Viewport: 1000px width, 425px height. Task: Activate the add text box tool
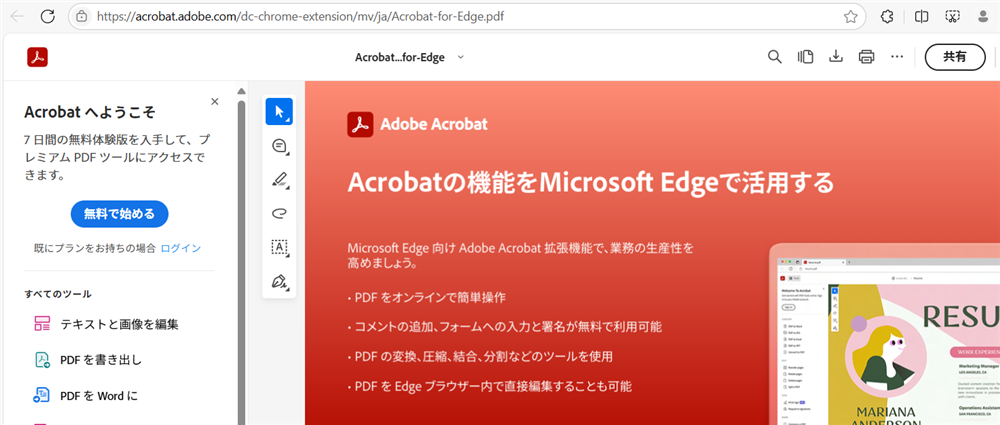tap(279, 247)
